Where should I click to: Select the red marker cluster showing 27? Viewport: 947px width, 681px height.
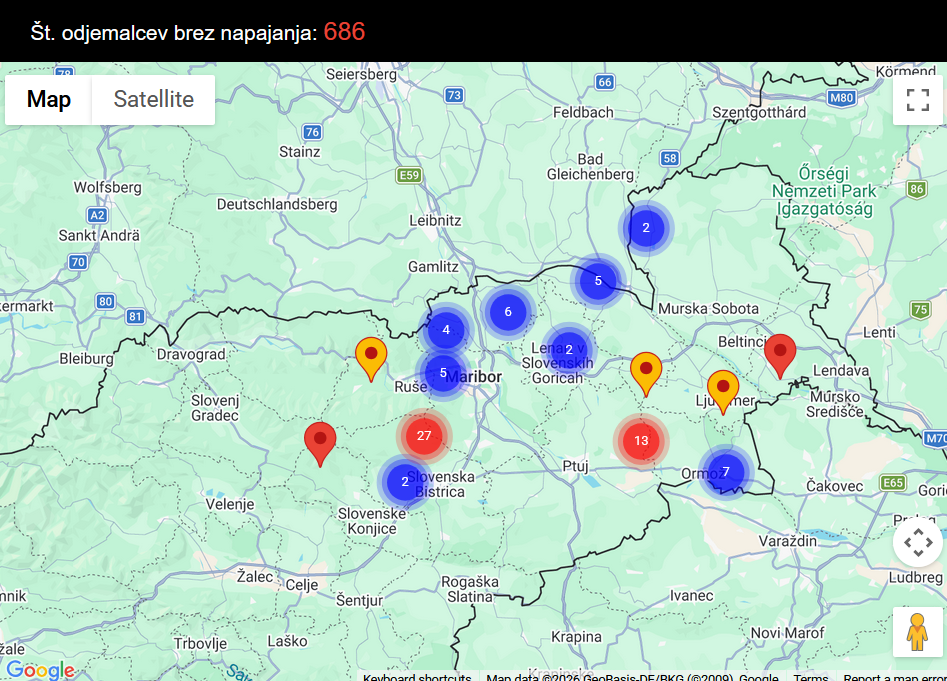423,436
